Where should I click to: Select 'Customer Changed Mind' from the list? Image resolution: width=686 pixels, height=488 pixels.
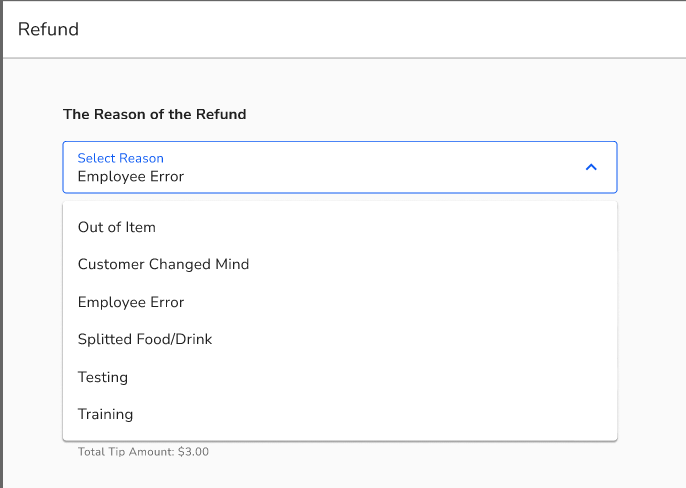click(x=163, y=264)
